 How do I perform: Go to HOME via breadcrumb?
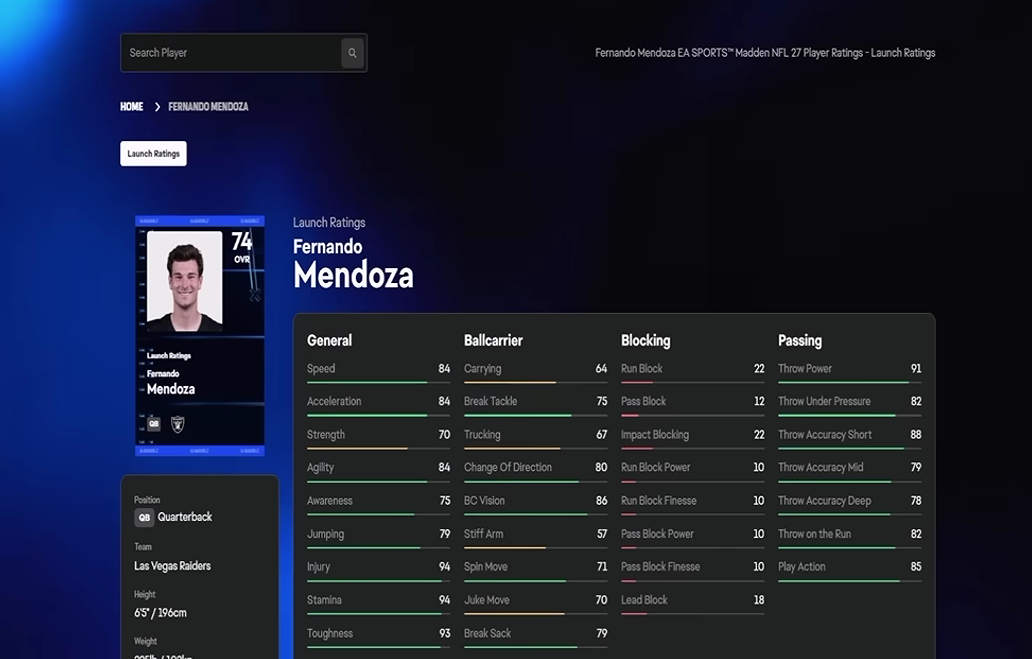pos(132,107)
